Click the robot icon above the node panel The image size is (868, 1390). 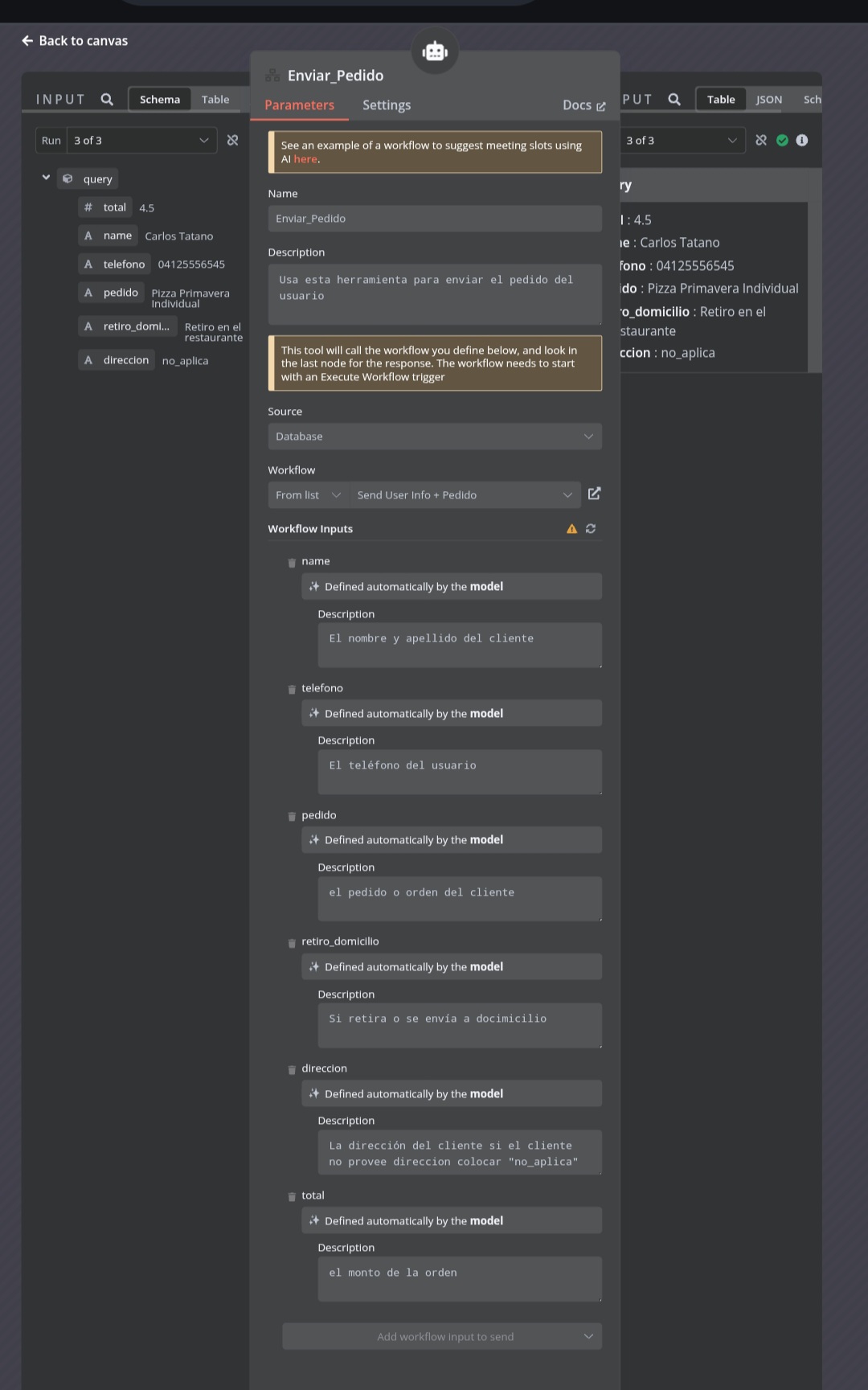click(x=435, y=51)
